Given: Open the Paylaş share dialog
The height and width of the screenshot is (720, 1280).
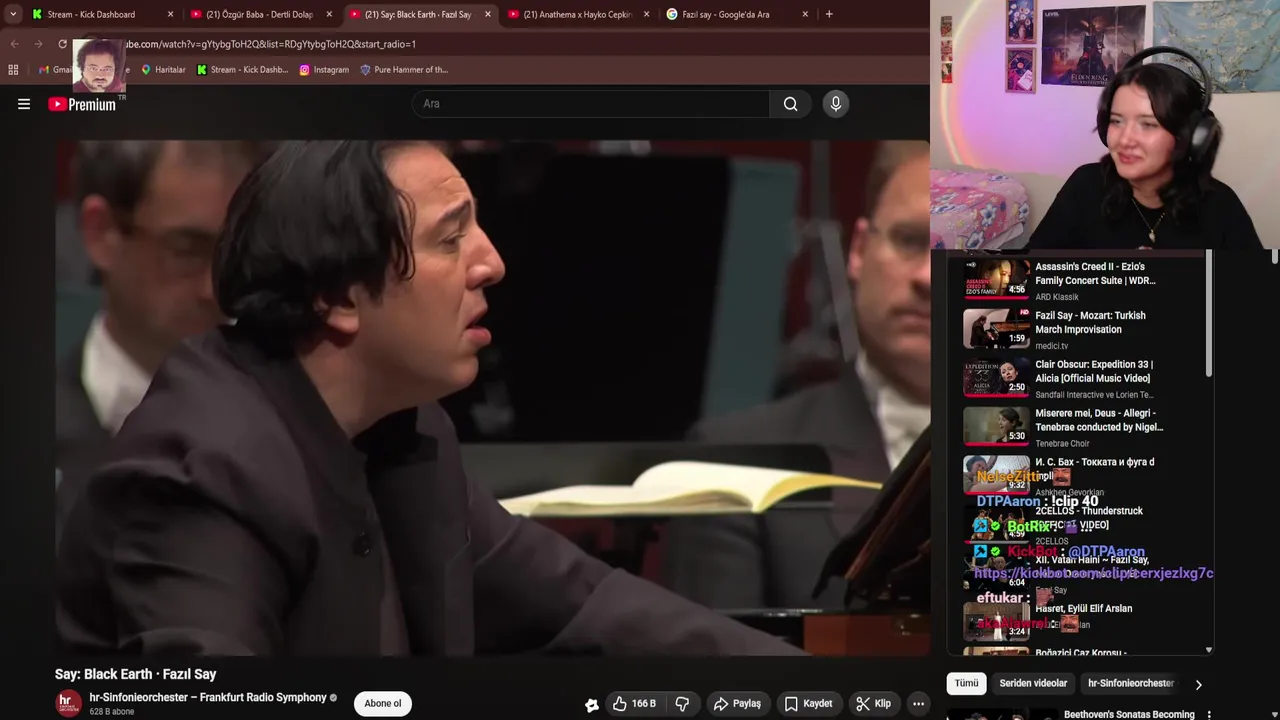Looking at the screenshot, I should (x=738, y=704).
